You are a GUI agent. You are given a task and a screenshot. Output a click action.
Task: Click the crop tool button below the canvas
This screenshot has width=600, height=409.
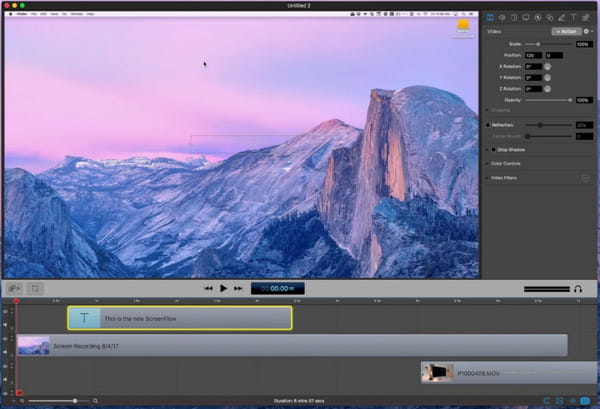tap(35, 288)
